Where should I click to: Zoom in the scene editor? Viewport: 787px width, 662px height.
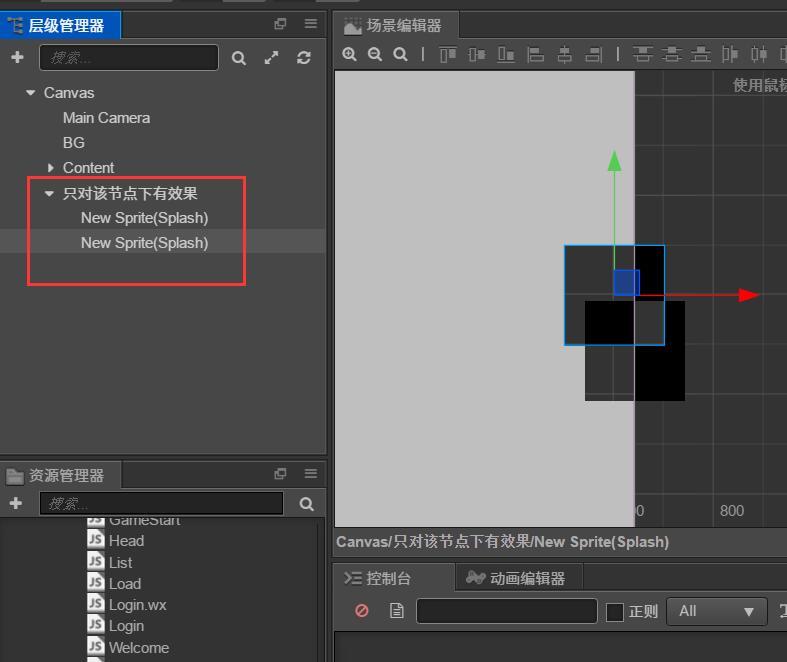[349, 54]
